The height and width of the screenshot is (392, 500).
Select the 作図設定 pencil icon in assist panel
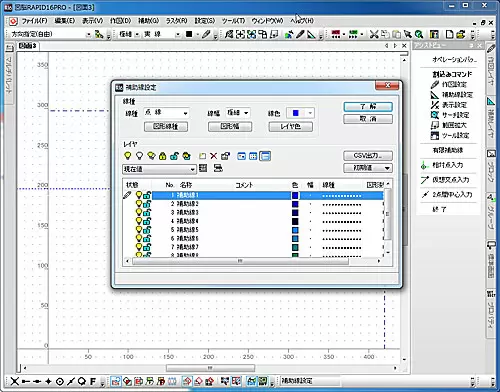point(434,84)
